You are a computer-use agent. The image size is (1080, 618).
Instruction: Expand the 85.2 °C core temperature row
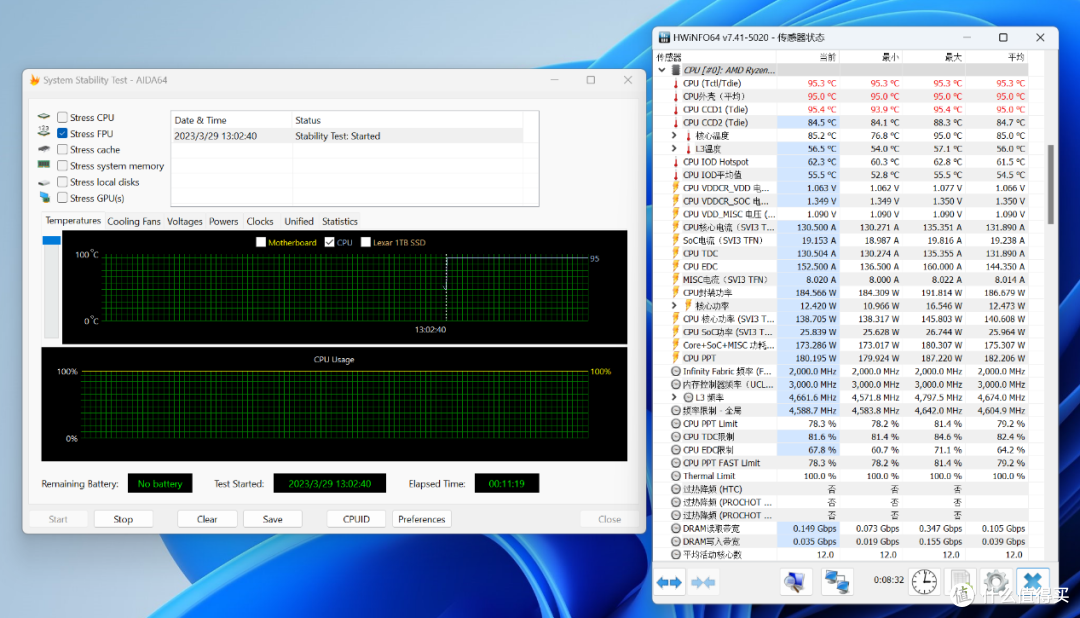(x=674, y=136)
